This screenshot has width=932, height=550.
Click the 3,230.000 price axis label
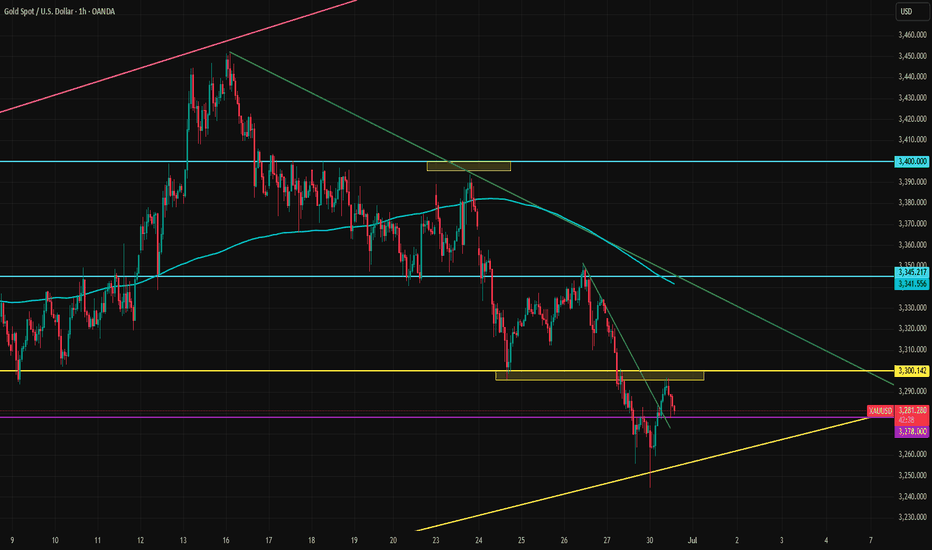(912, 517)
